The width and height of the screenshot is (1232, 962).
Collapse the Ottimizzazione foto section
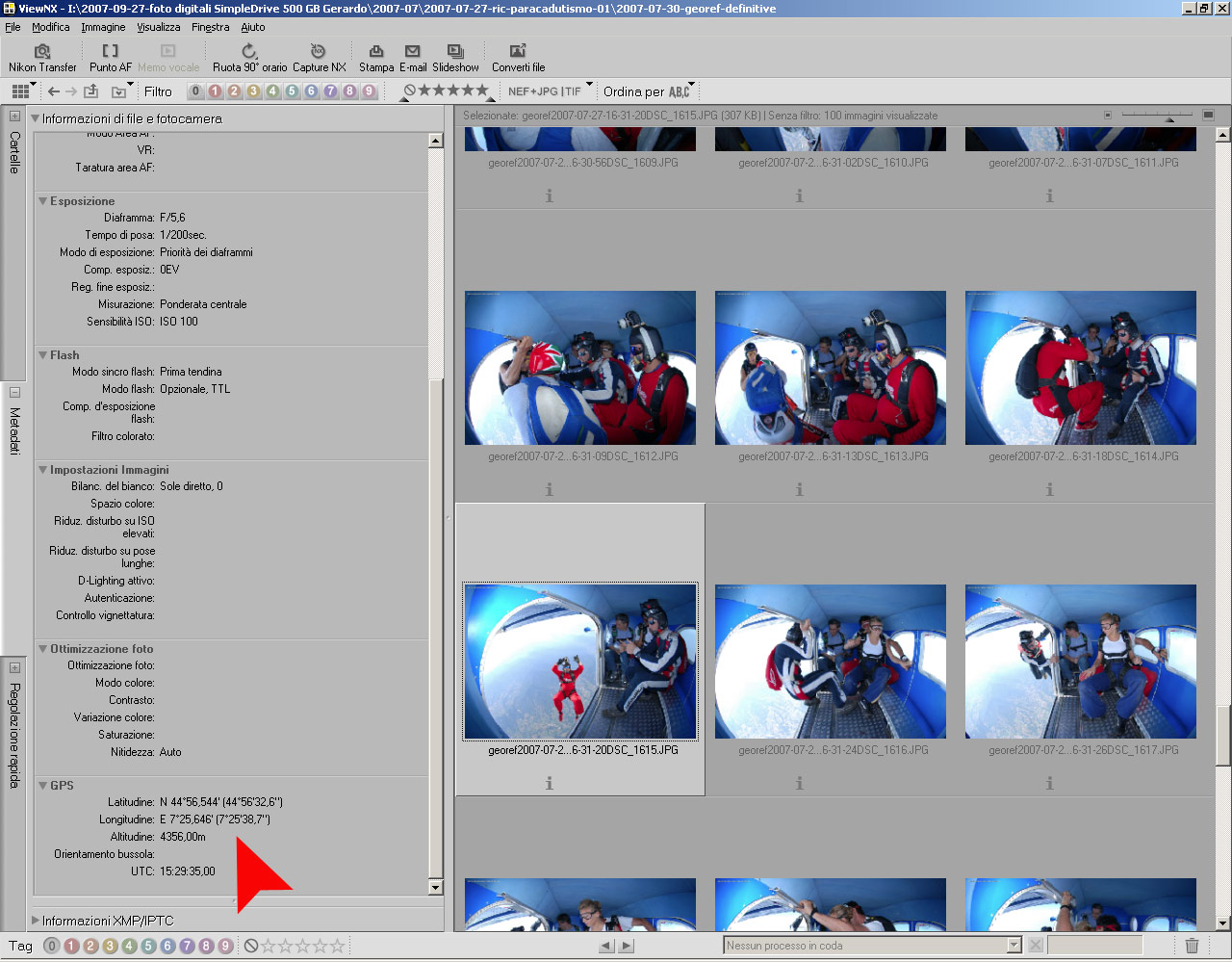[x=43, y=649]
